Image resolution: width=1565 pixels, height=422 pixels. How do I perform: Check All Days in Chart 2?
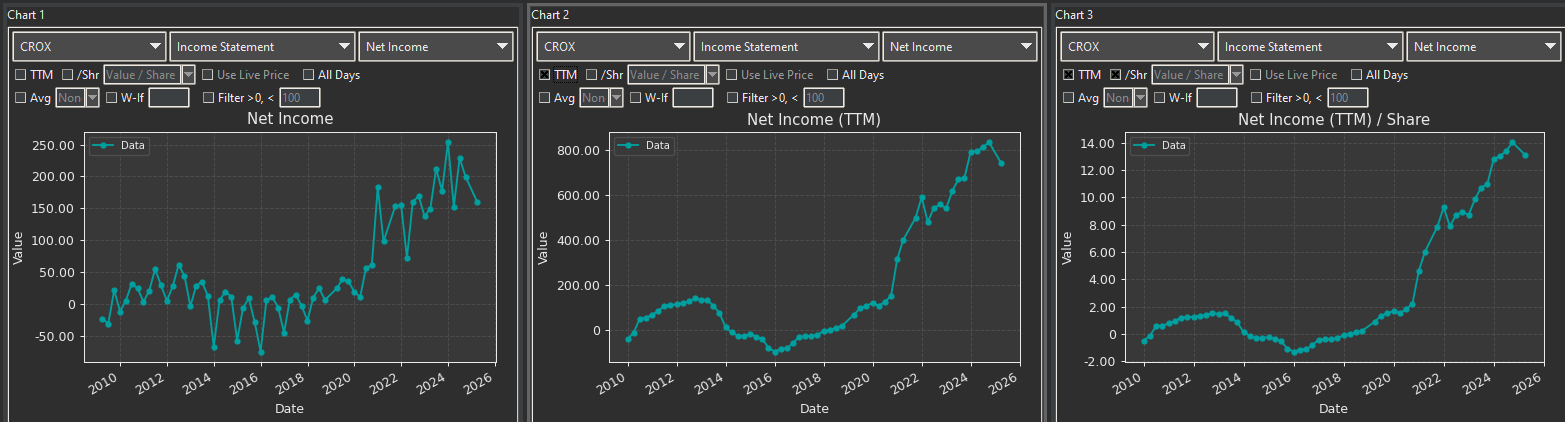[x=833, y=75]
